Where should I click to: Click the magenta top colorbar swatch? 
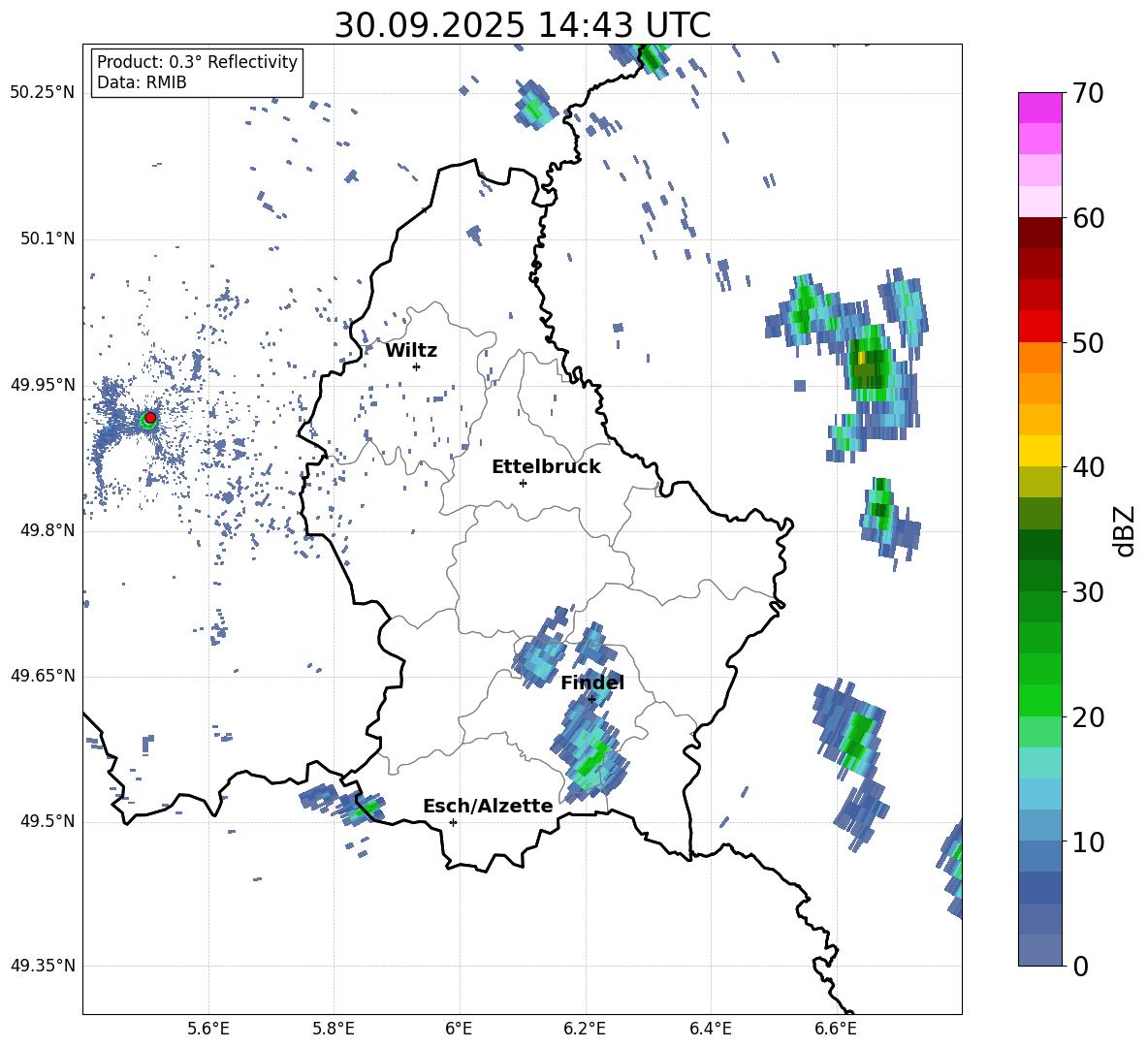(x=1040, y=109)
